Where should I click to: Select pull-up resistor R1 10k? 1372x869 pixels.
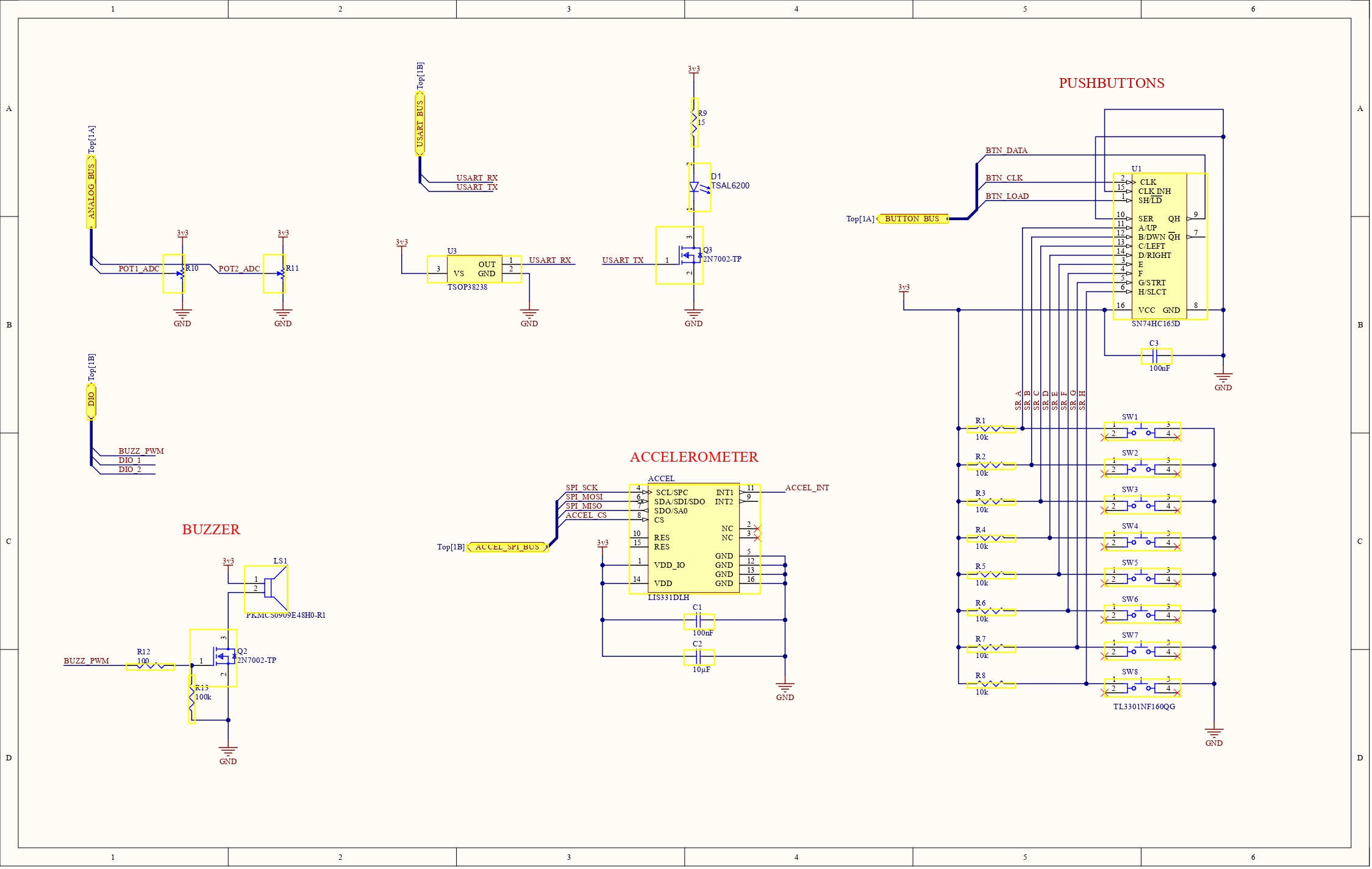pos(991,429)
